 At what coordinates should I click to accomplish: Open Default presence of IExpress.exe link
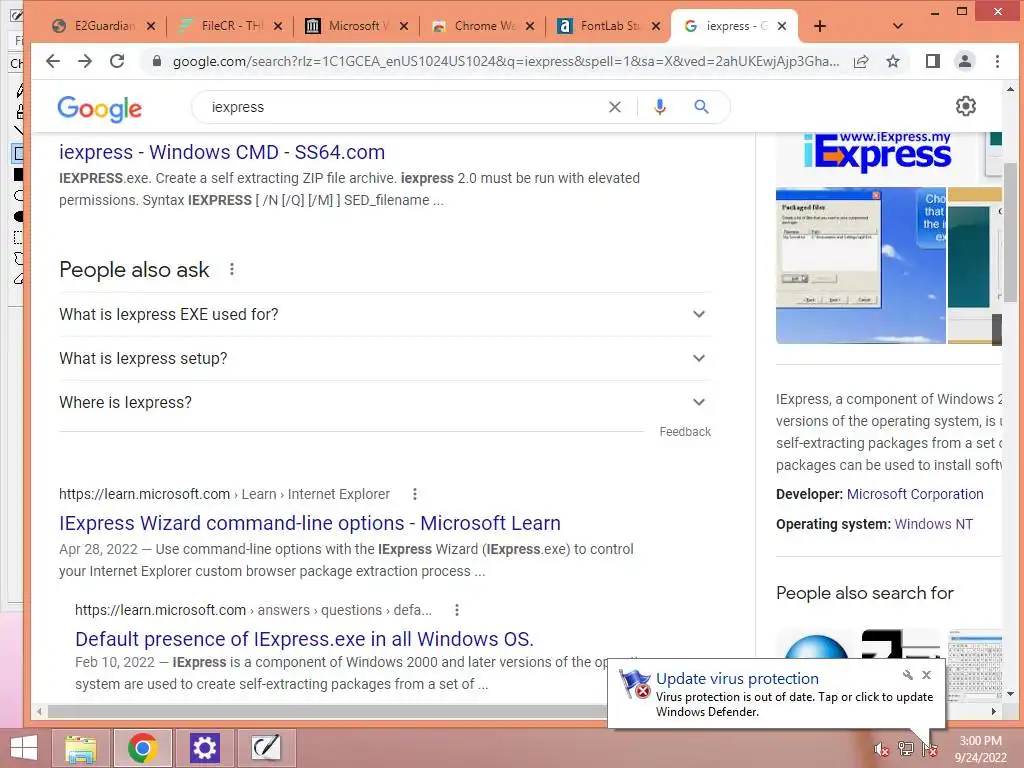pos(304,639)
